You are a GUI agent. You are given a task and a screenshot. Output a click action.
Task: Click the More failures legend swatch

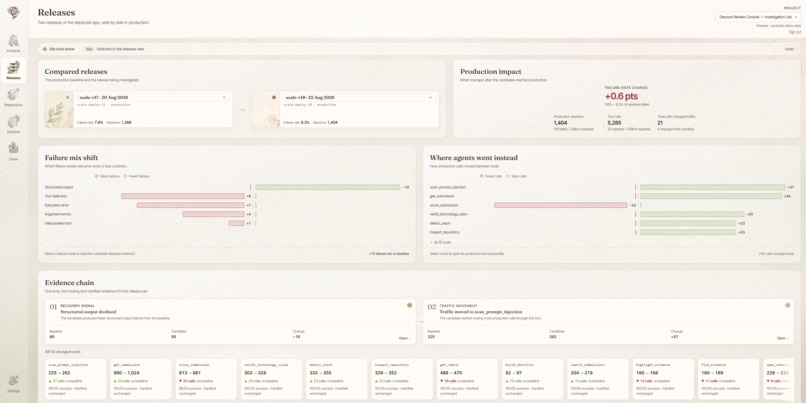click(96, 176)
